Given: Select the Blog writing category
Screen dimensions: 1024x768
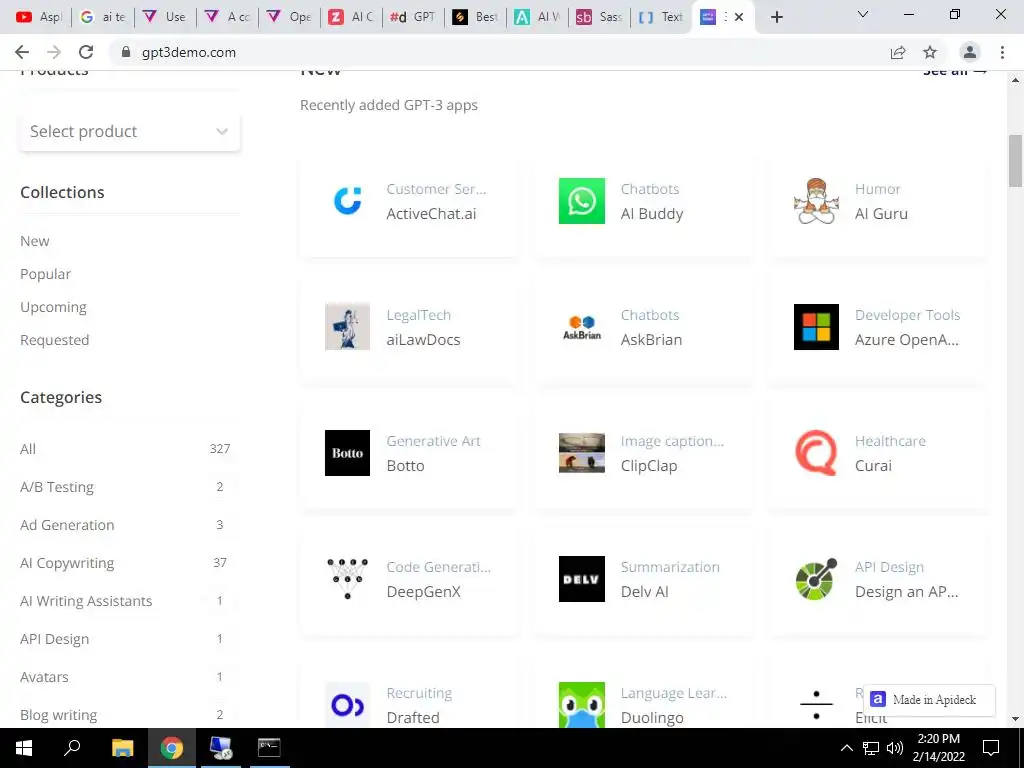Looking at the screenshot, I should click(125, 715).
